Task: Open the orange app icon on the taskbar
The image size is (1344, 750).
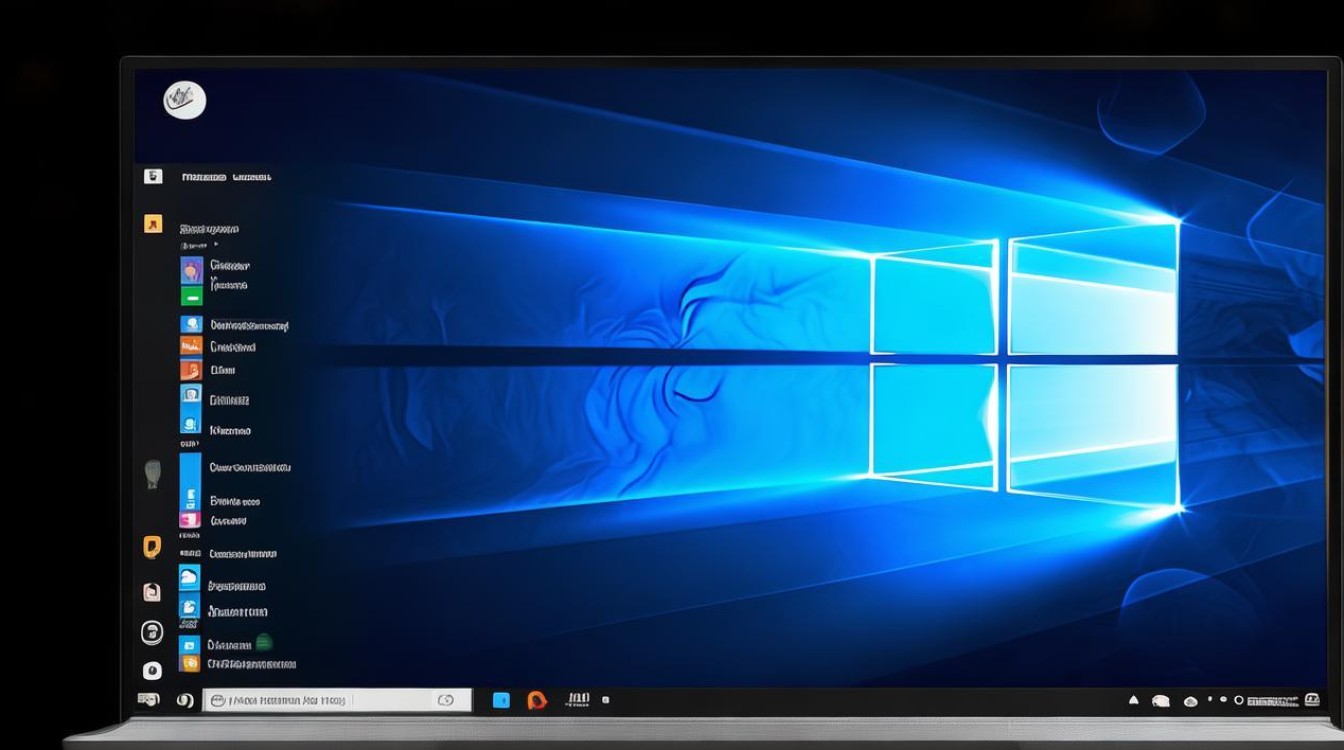Action: pyautogui.click(x=538, y=700)
